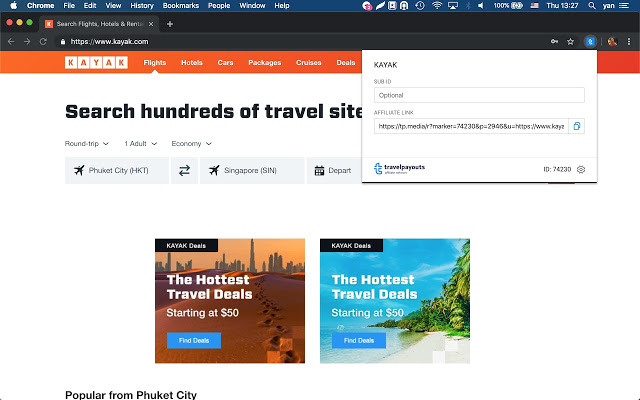This screenshot has height=400, width=640.
Task: Click the US flag input source
Action: tap(534, 5)
